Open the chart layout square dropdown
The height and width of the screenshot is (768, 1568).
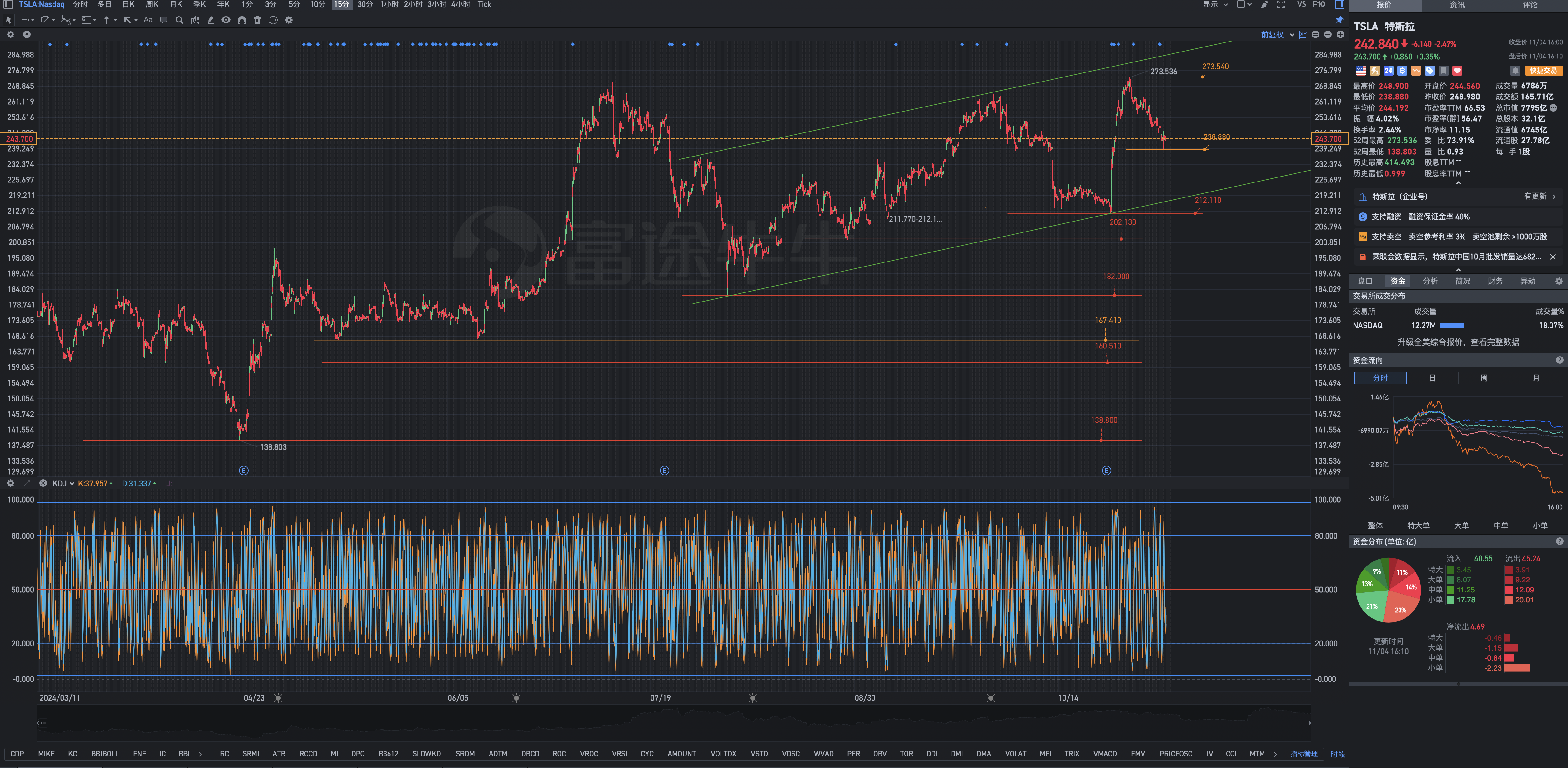[x=1244, y=5]
